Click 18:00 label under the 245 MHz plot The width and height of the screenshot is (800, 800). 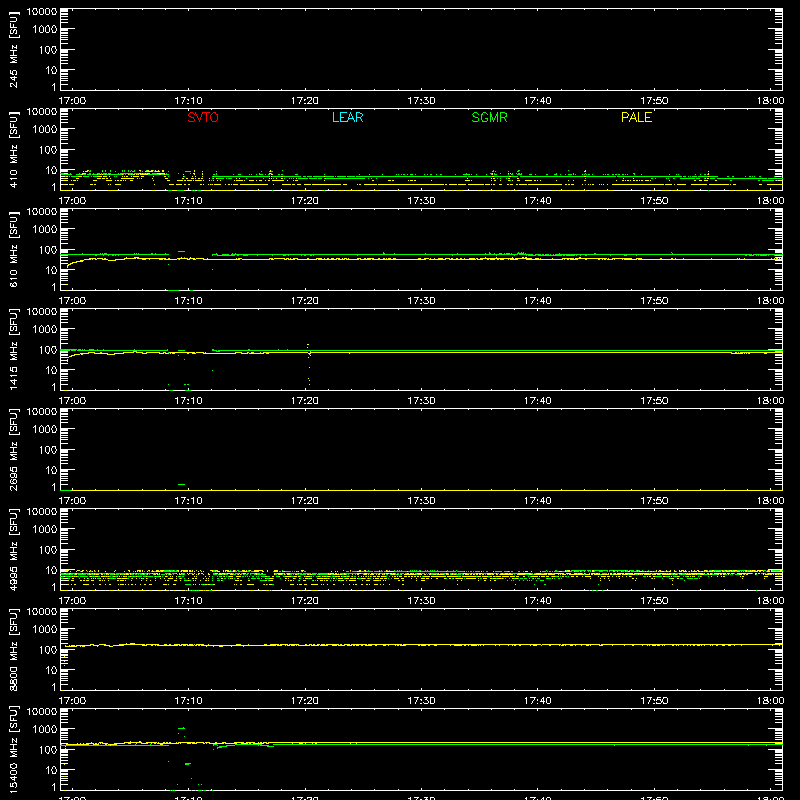coord(770,101)
